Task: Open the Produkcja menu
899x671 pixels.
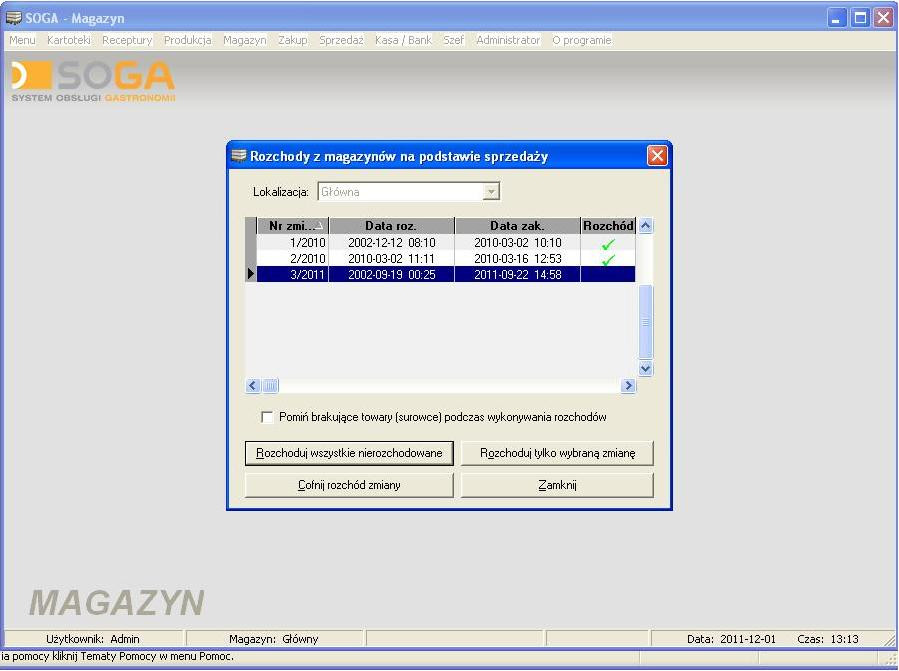Action: 187,40
